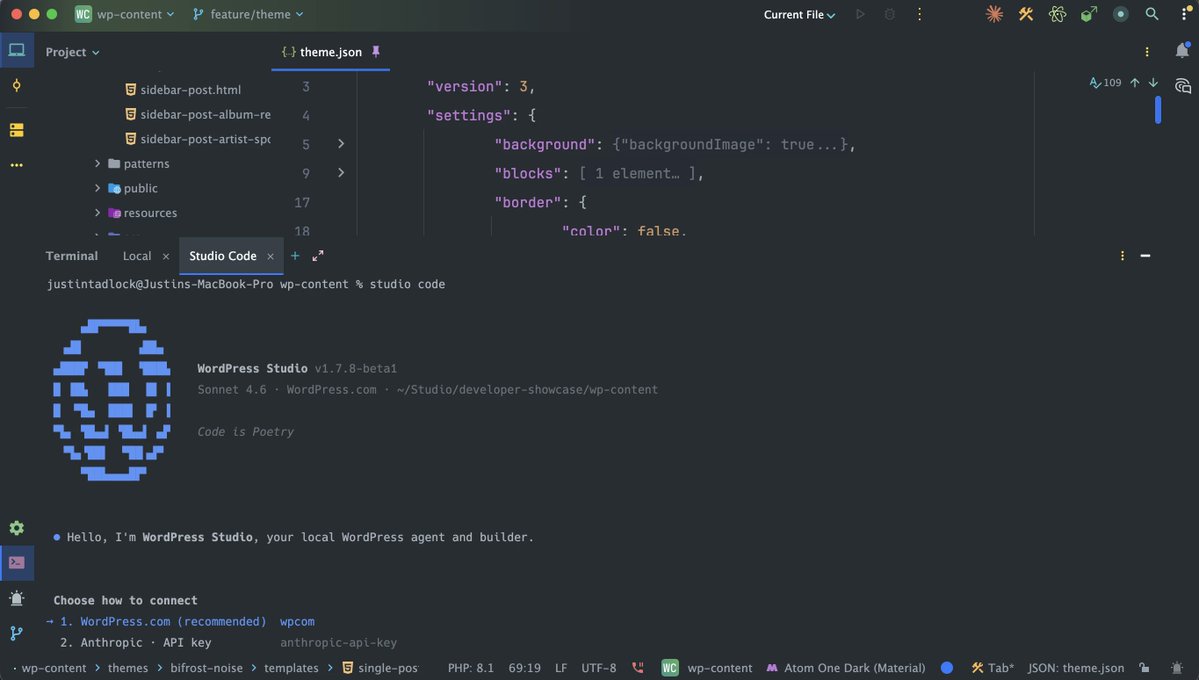The height and width of the screenshot is (680, 1199).
Task: Debug the Current File with bug icon
Action: click(x=889, y=14)
